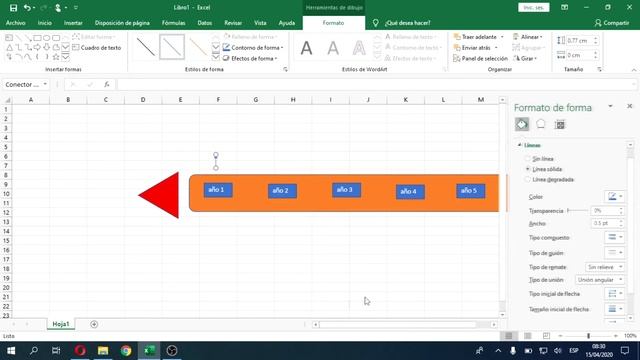The height and width of the screenshot is (360, 640).
Task: Open Tipo de unión dropdown
Action: pyautogui.click(x=600, y=280)
